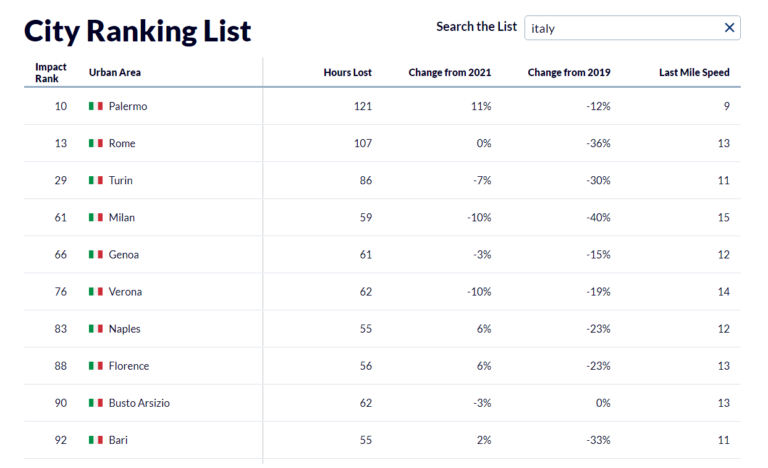
Task: Focus the Search the List input field
Action: [x=620, y=28]
